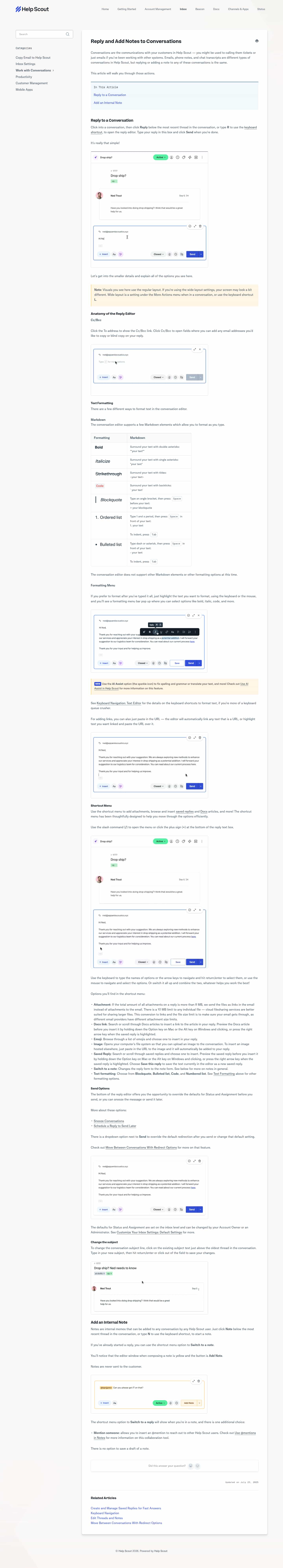This screenshot has width=283, height=1568.
Task: Rate the article with the sad face
Action: pos(198,1466)
